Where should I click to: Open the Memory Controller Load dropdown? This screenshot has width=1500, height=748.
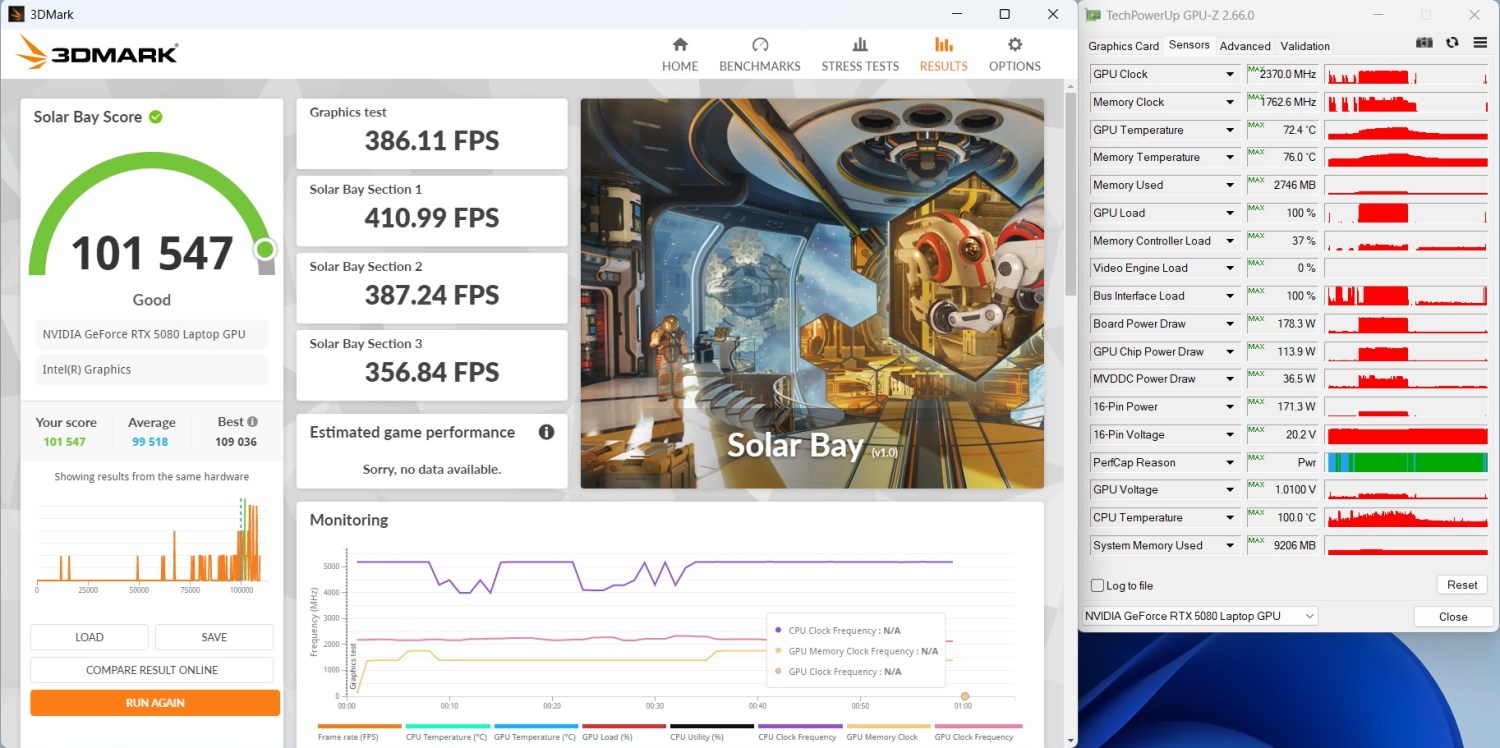click(1230, 241)
